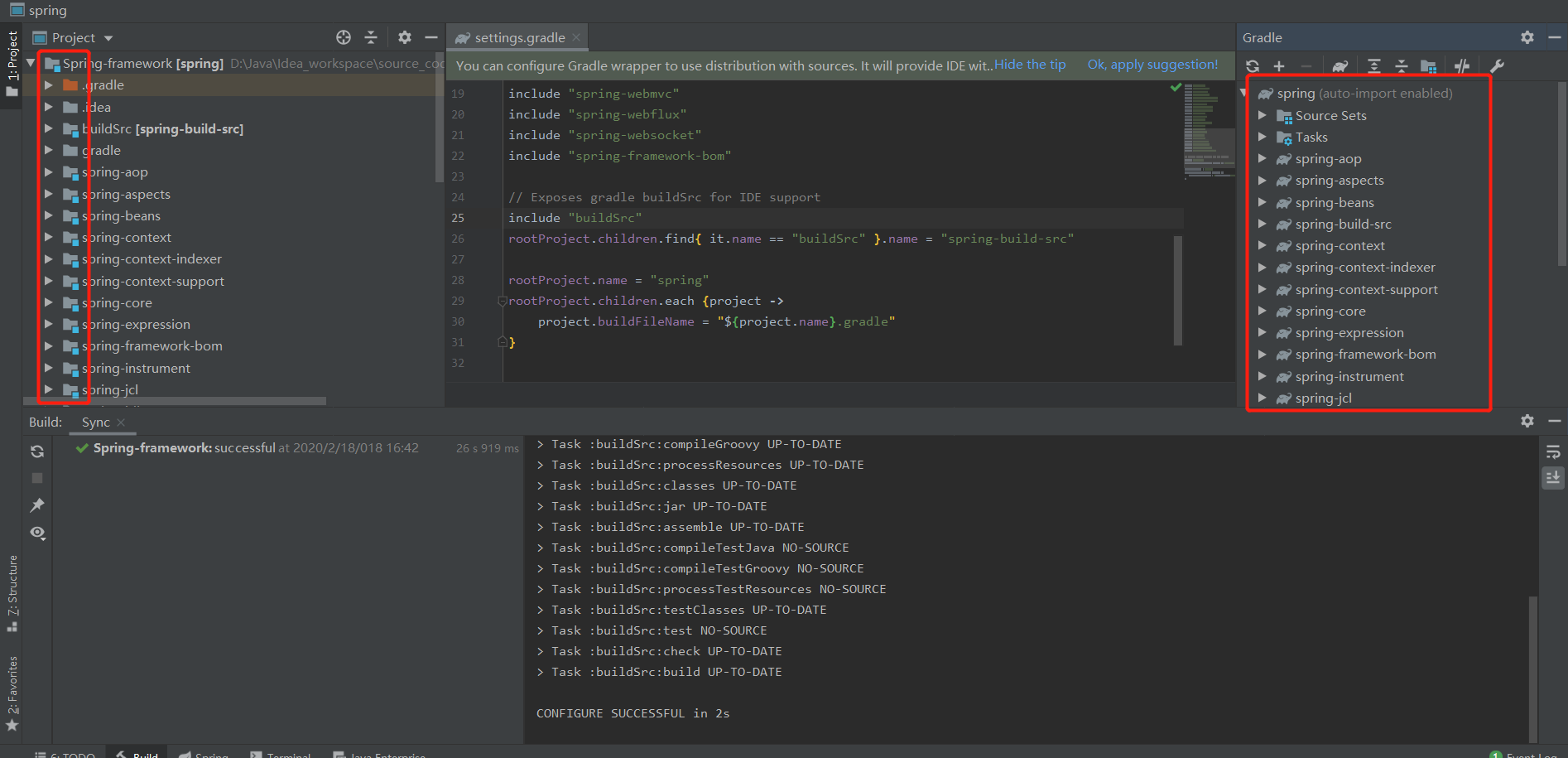1568x758 pixels.
Task: Expand buildSrc [spring-build-src] module
Action: (x=48, y=128)
